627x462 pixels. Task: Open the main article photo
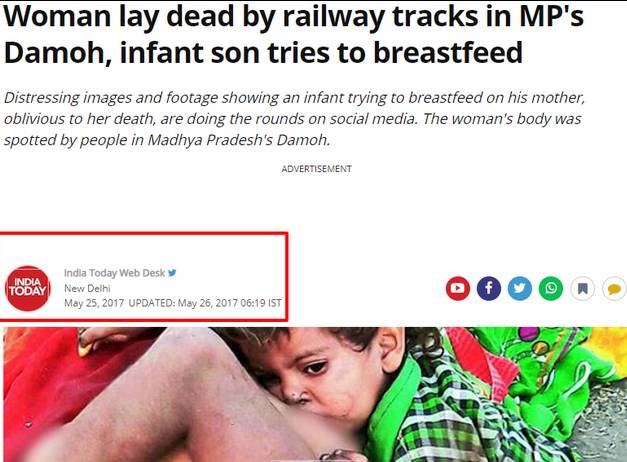click(x=315, y=394)
